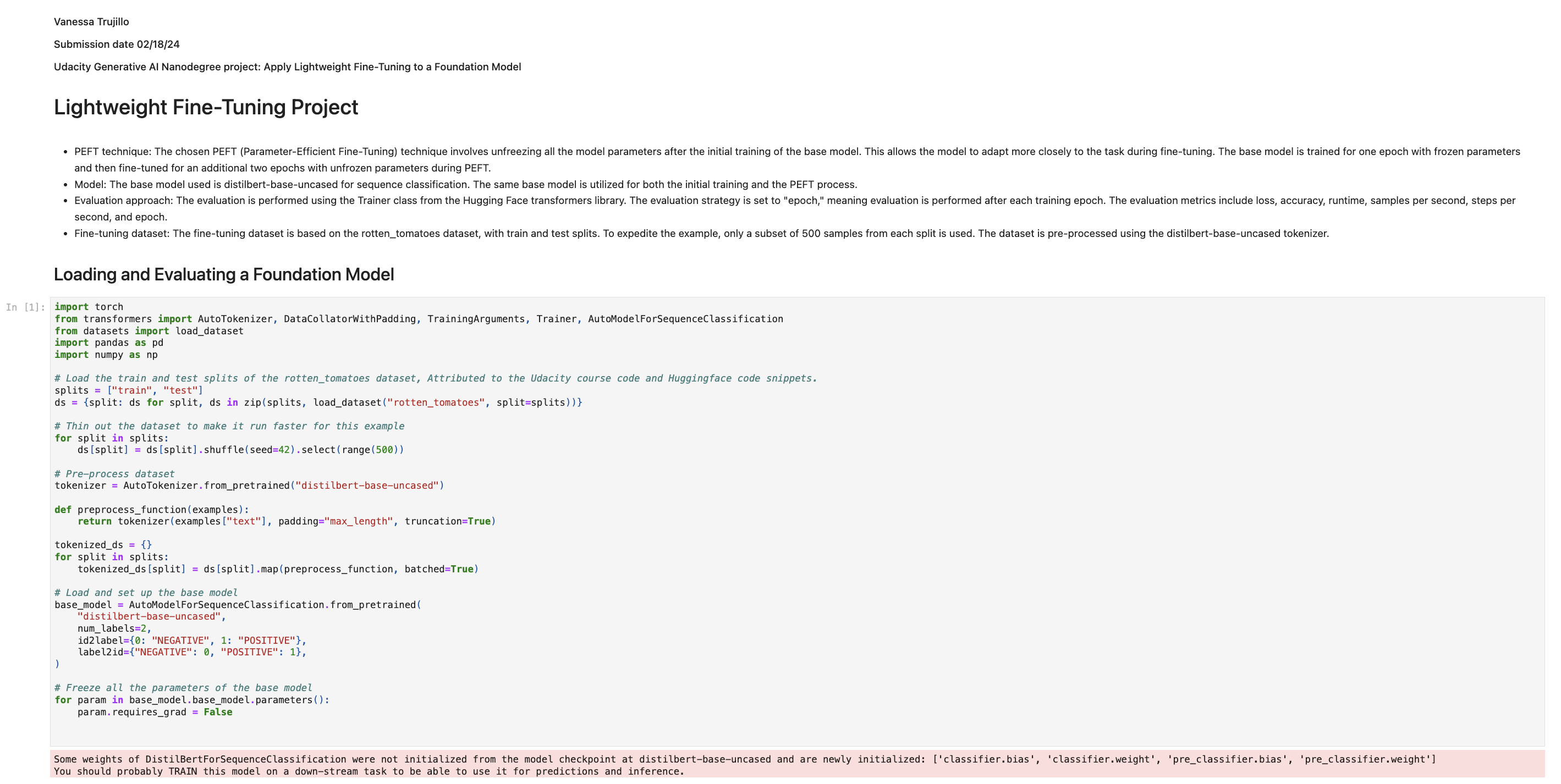This screenshot has width=1561, height=784.
Task: Click the import torch code line
Action: (x=89, y=307)
